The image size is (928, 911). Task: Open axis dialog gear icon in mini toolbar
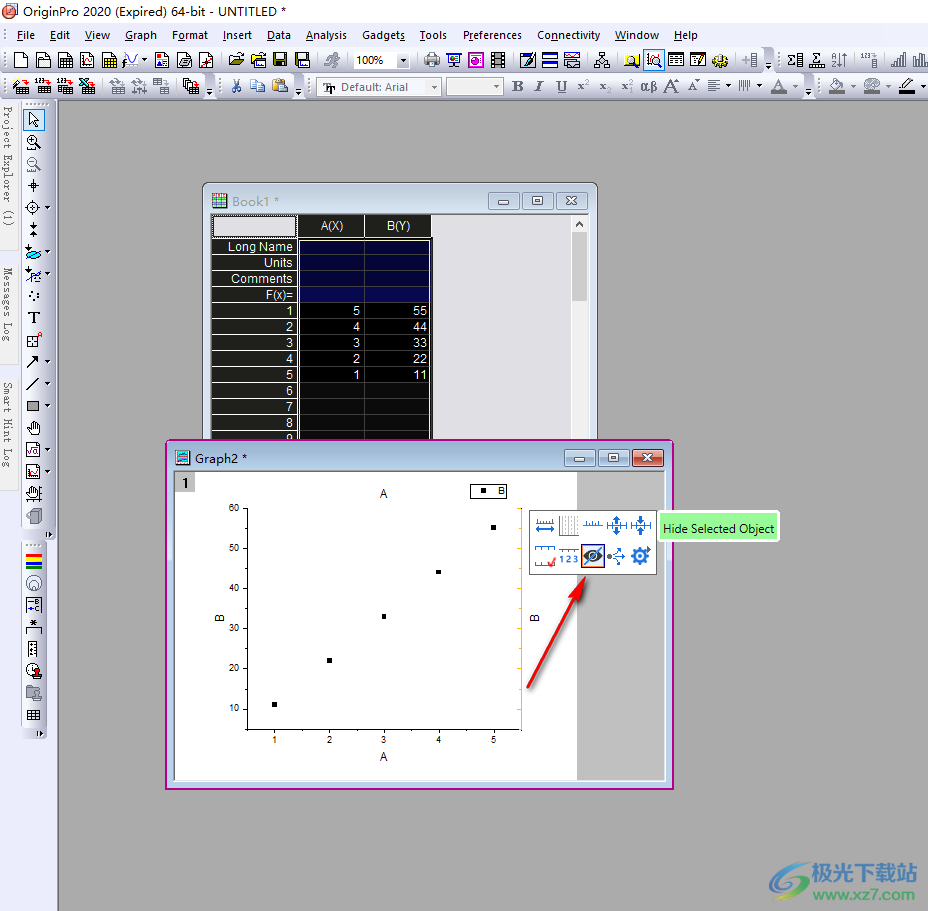640,556
